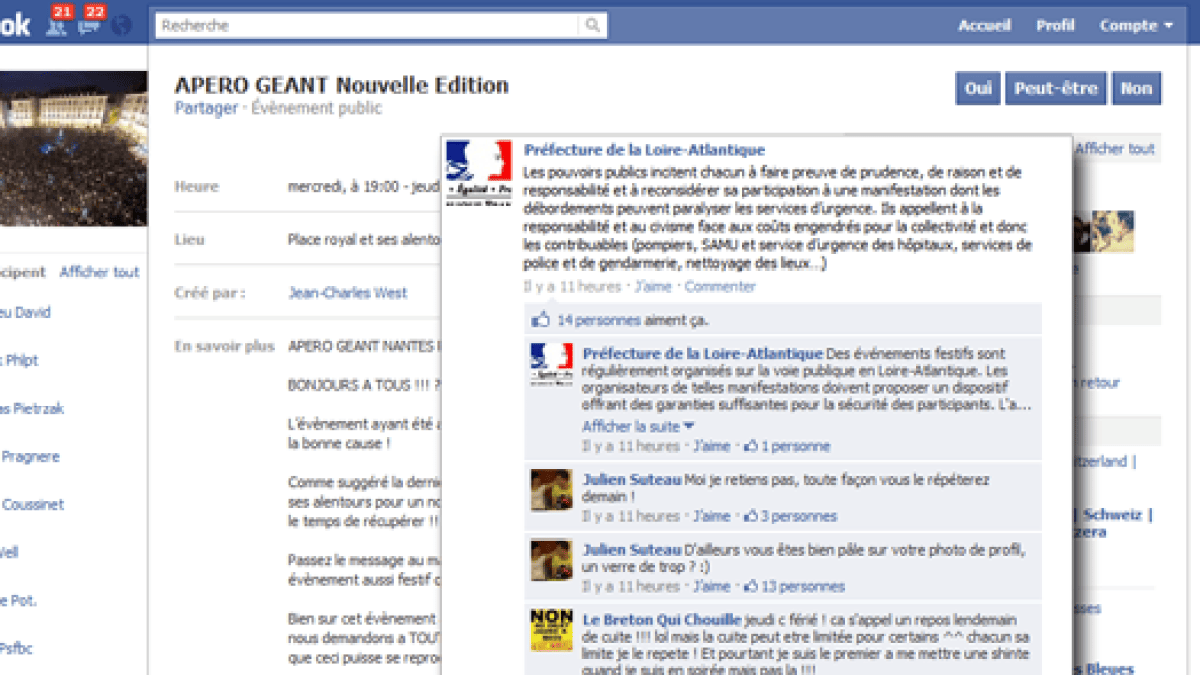Click Préfecture avatar on main post

478,173
